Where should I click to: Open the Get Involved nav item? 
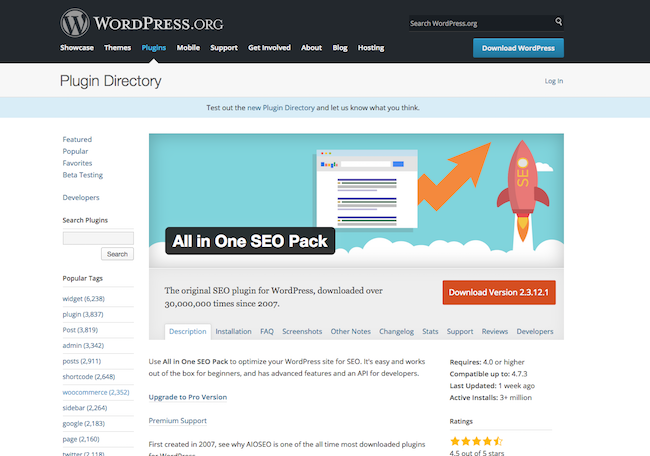269,48
